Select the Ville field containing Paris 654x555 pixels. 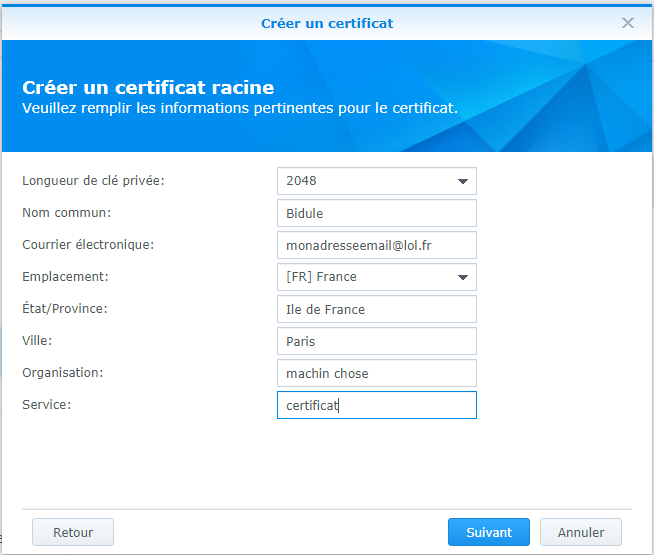(x=377, y=341)
